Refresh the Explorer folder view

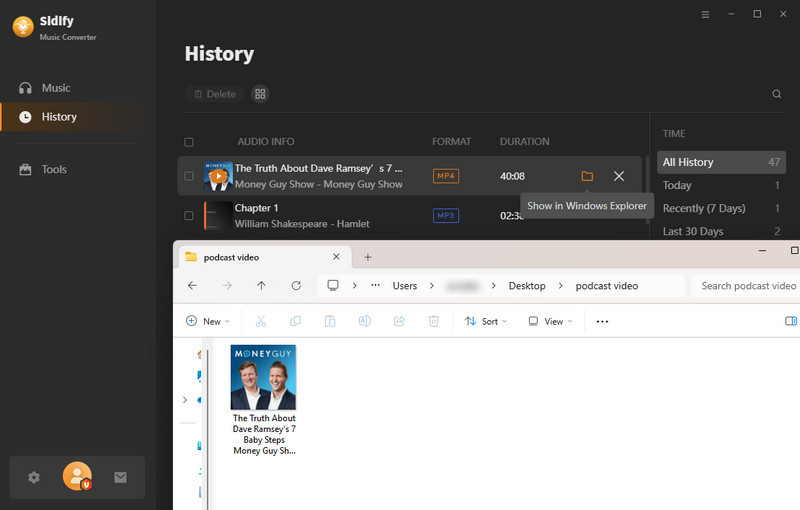coord(296,286)
